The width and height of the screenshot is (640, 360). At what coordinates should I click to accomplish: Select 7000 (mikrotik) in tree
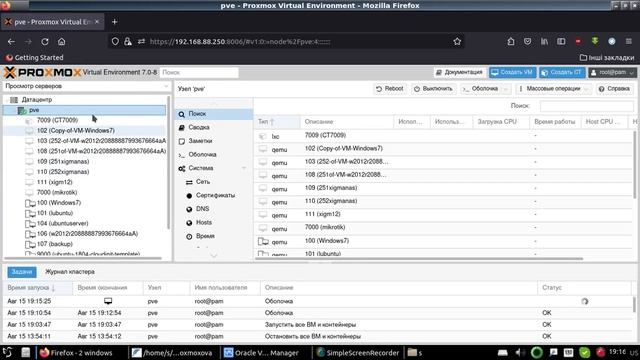point(57,192)
